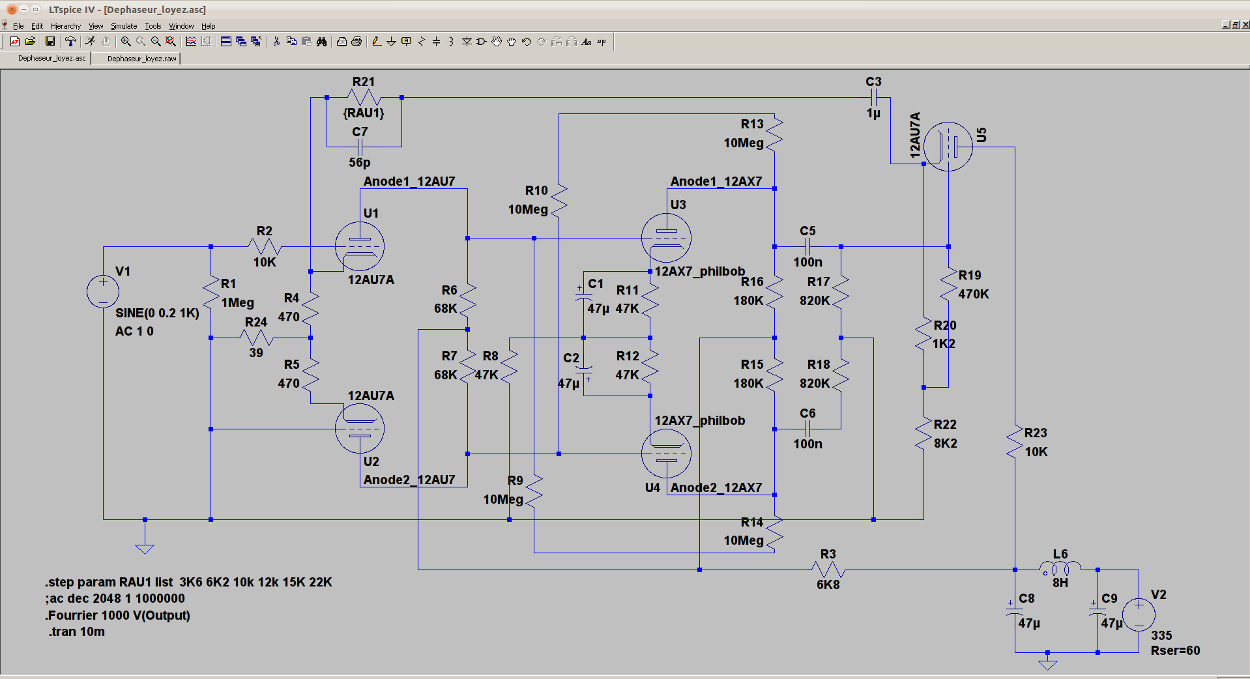The width and height of the screenshot is (1250, 679).
Task: Click the SINE(0 0.2 1K) source value
Action: coord(158,313)
